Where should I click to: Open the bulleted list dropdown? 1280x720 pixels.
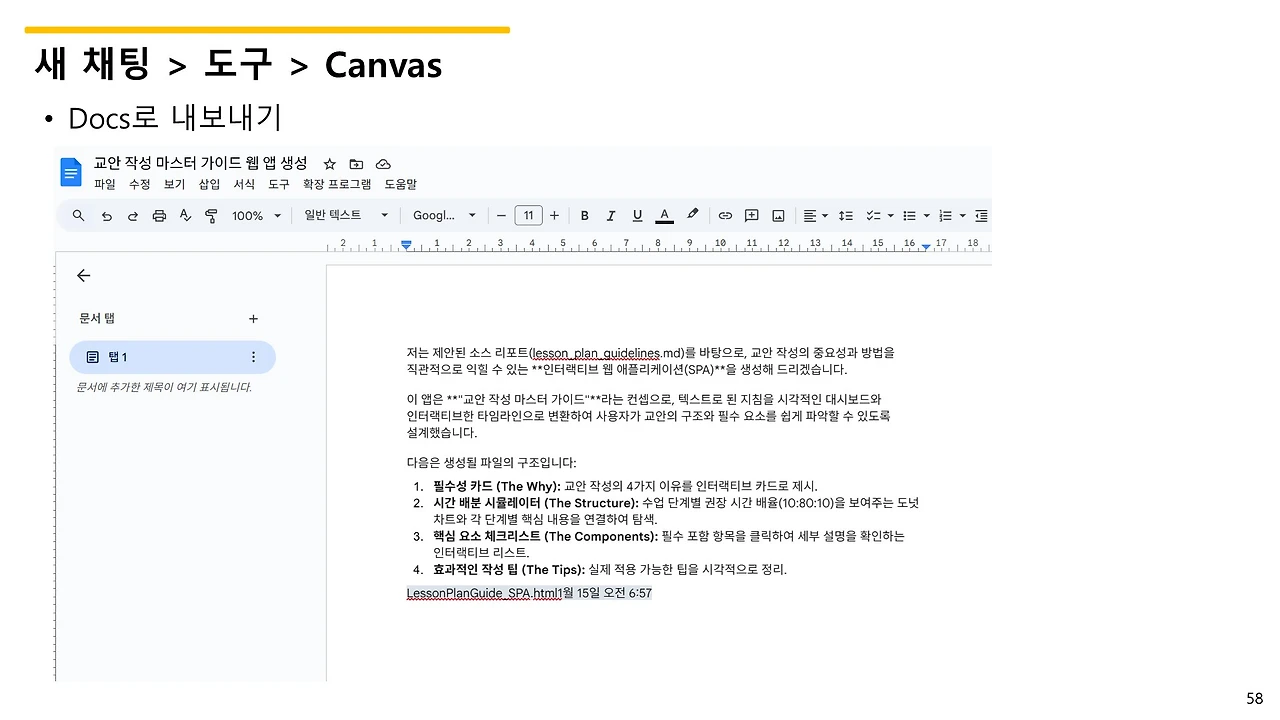[x=916, y=215]
